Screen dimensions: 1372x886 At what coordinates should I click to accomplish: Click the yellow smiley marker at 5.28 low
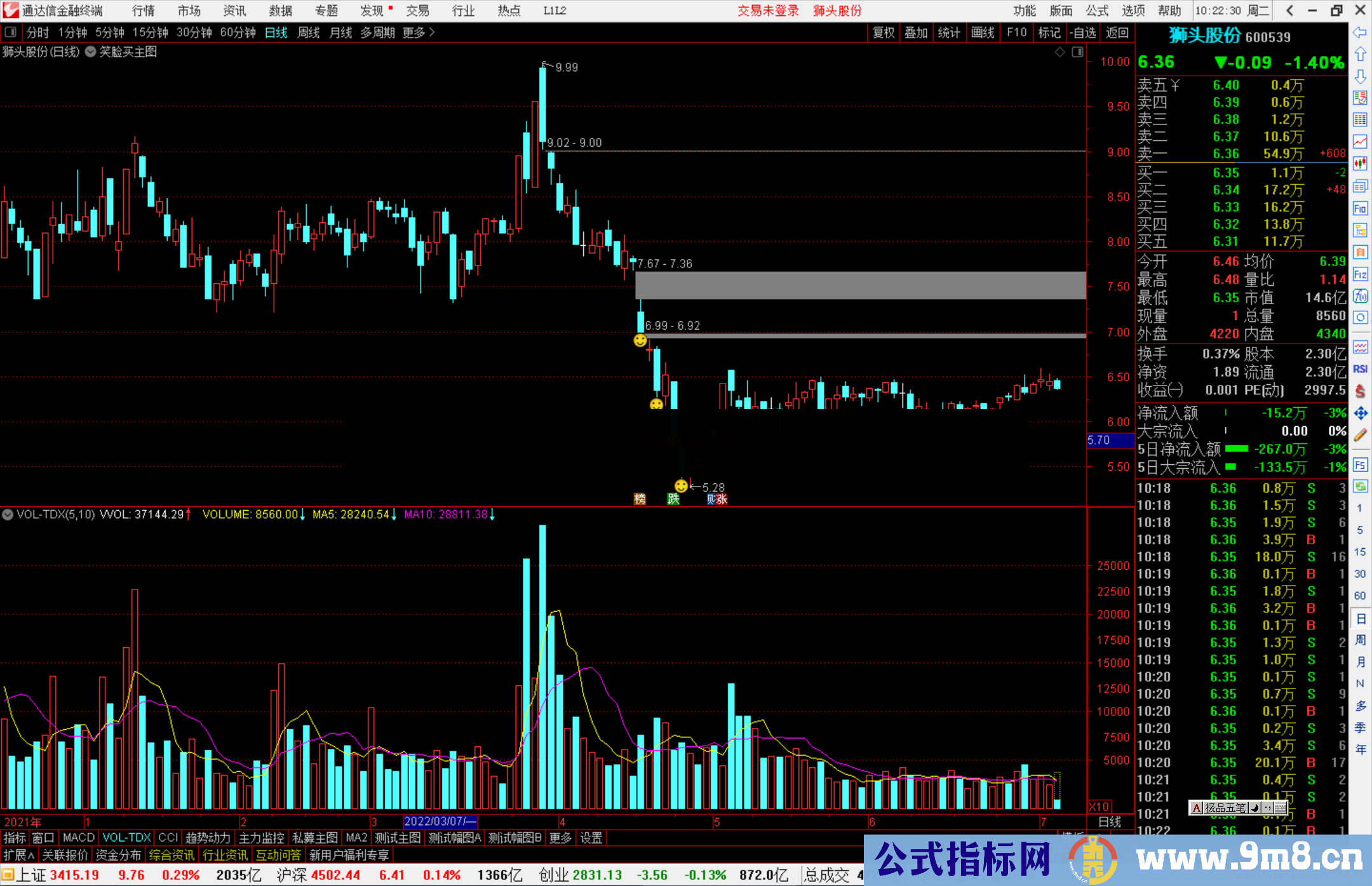click(681, 486)
